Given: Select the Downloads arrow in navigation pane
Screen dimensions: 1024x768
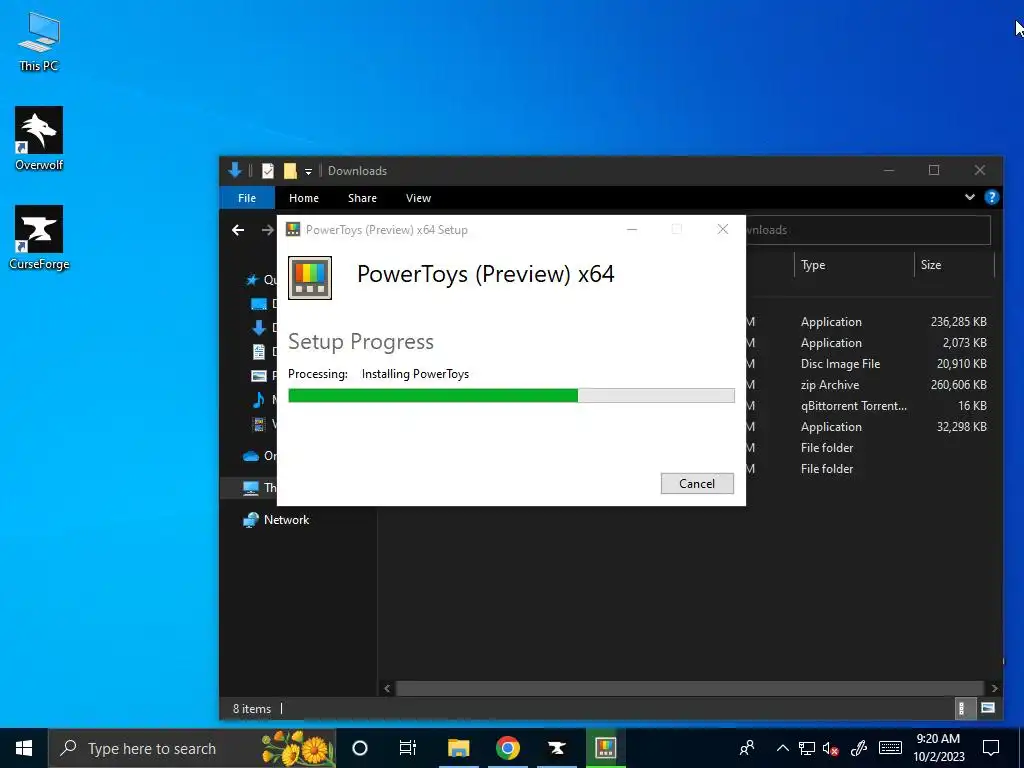Looking at the screenshot, I should coord(259,327).
